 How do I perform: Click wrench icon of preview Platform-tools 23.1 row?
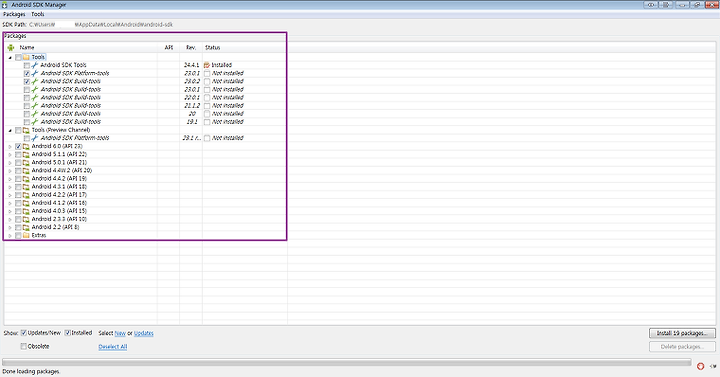pos(34,138)
